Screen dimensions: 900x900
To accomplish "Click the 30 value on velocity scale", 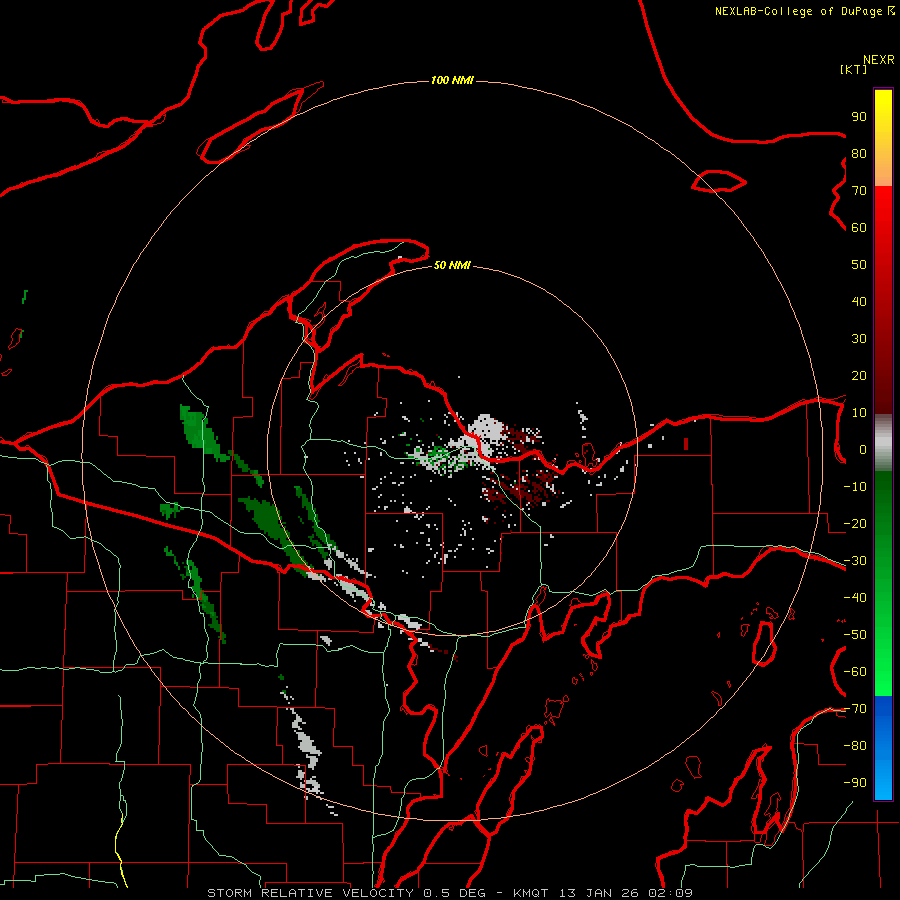I will pos(859,339).
